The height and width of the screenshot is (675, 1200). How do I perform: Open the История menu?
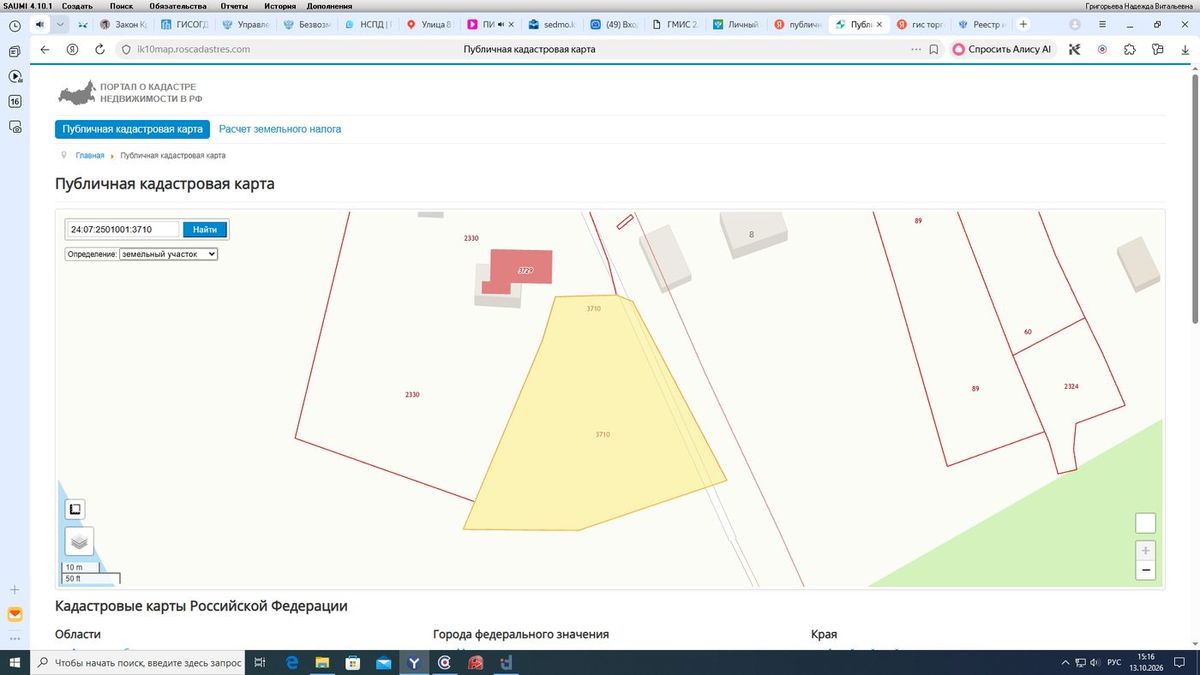pos(280,6)
